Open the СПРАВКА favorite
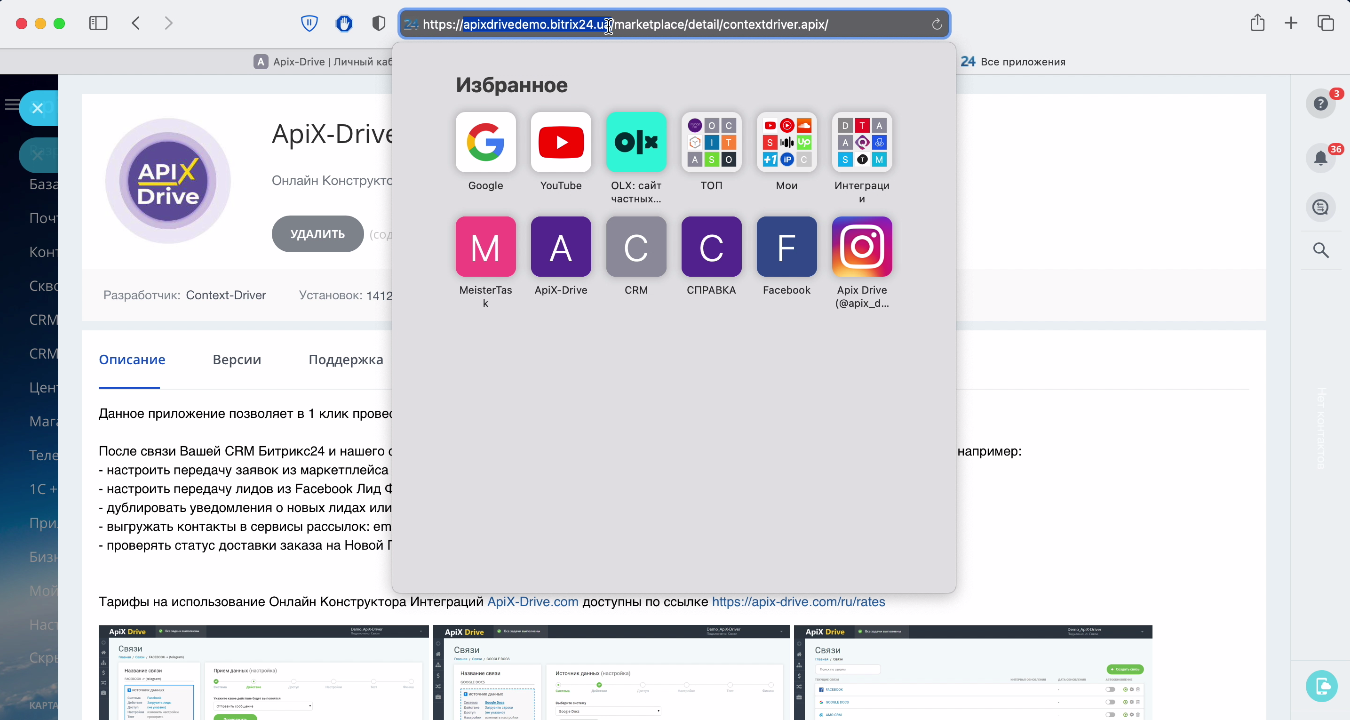 [x=711, y=247]
